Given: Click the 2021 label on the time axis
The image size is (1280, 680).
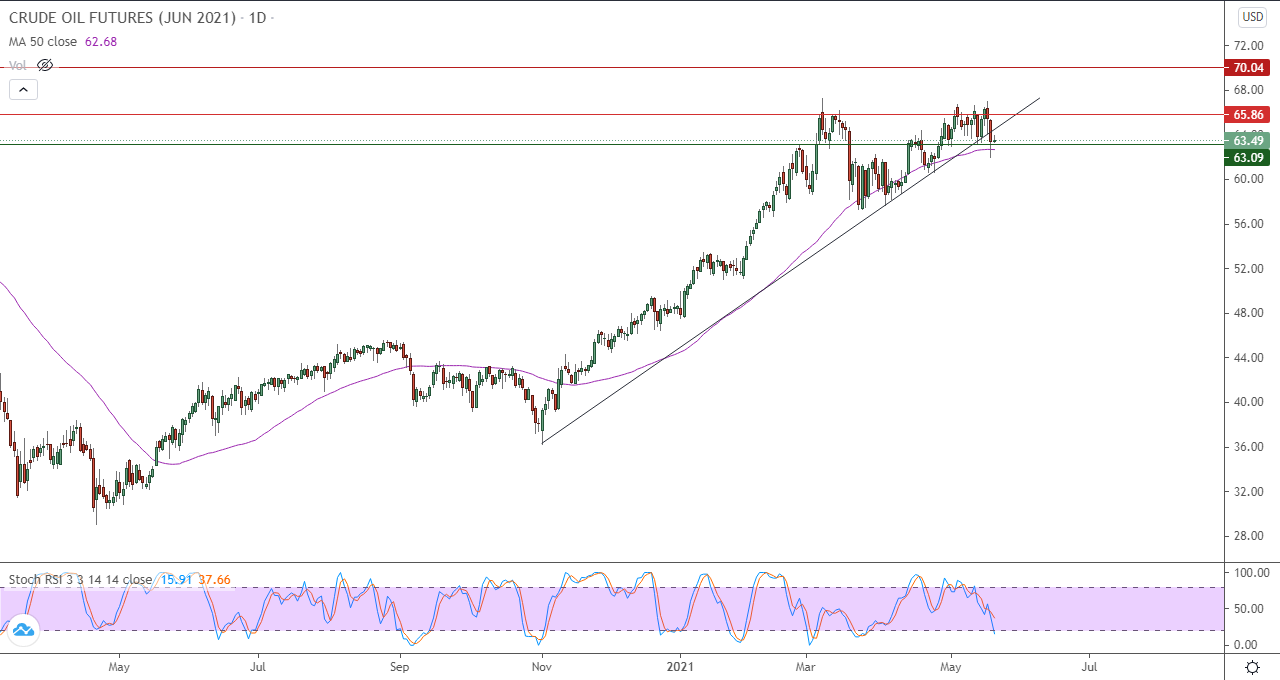Looking at the screenshot, I should (681, 665).
